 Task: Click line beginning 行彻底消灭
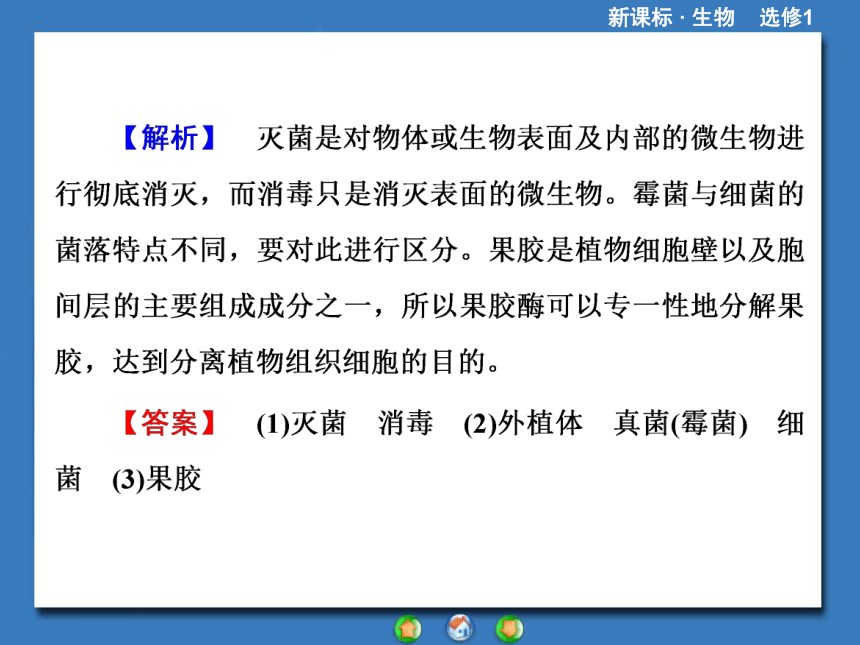(x=429, y=194)
